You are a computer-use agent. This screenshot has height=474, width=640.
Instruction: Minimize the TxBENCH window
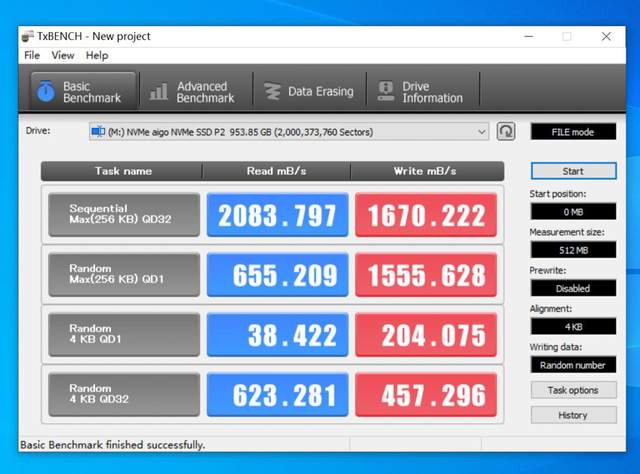(x=529, y=36)
